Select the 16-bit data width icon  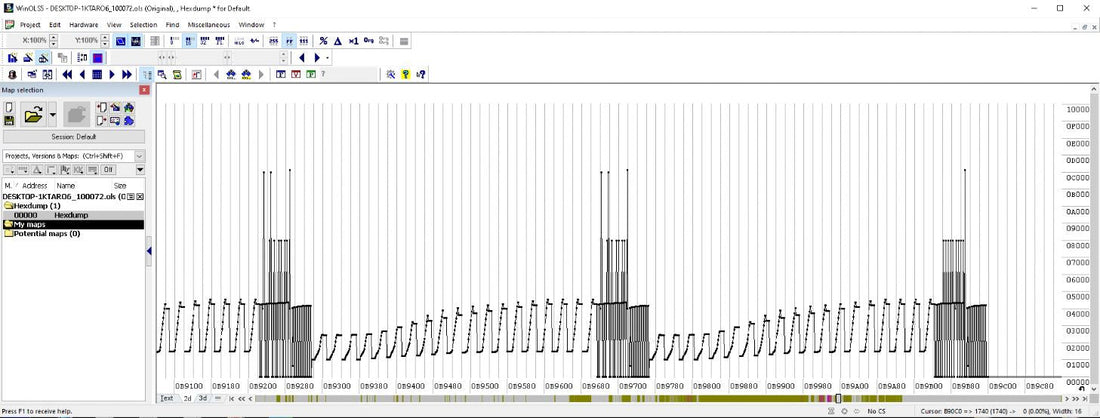(x=189, y=41)
